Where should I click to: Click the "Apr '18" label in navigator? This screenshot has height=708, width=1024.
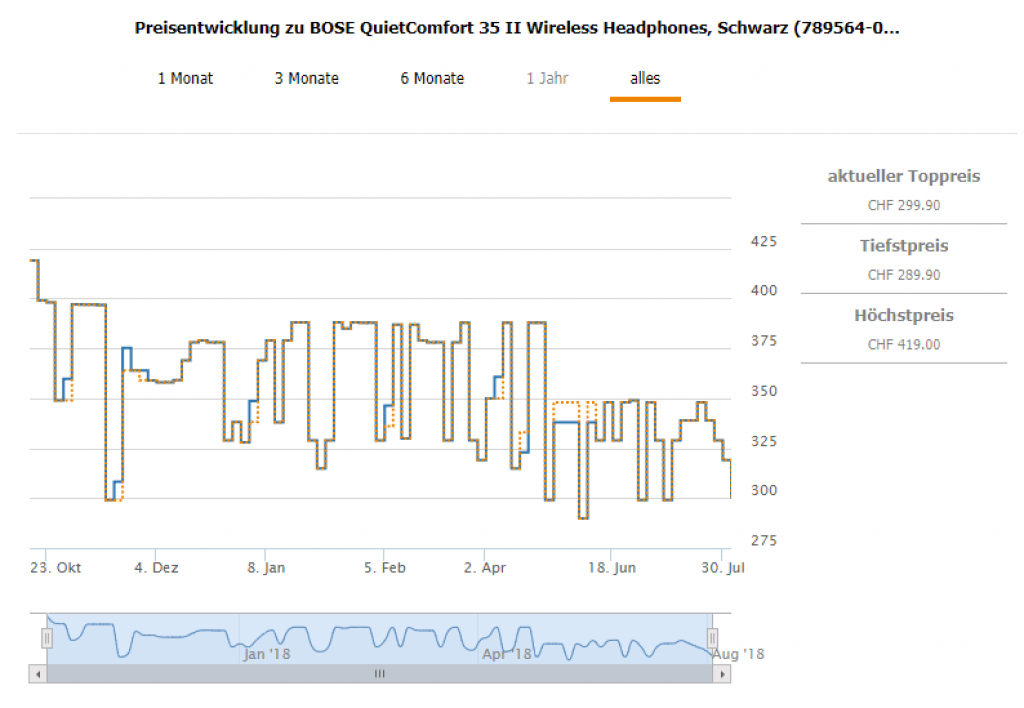[507, 654]
